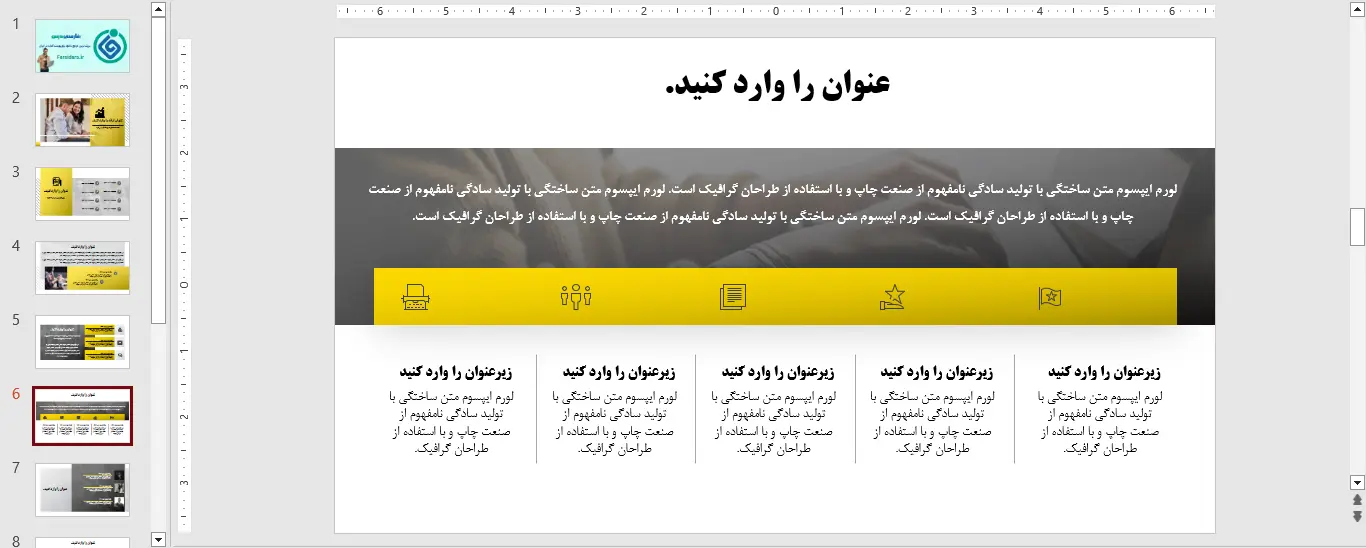Click the star in hand icon
The image size is (1366, 548).
892,297
